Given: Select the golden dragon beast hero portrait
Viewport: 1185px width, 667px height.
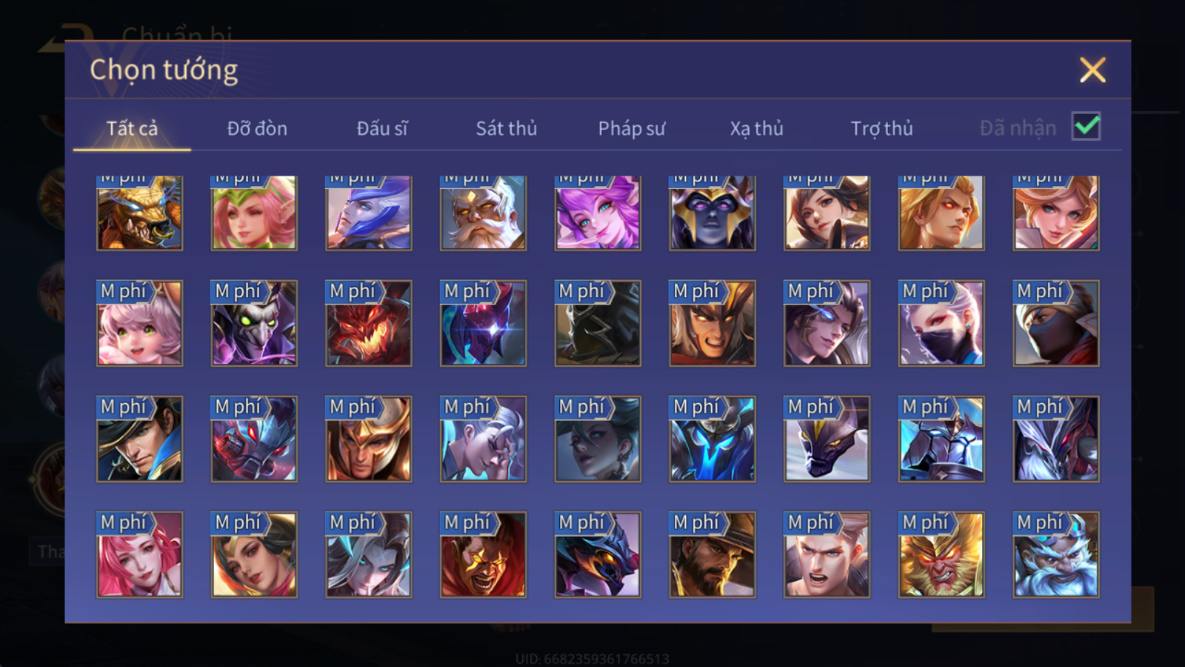Looking at the screenshot, I should point(140,212).
